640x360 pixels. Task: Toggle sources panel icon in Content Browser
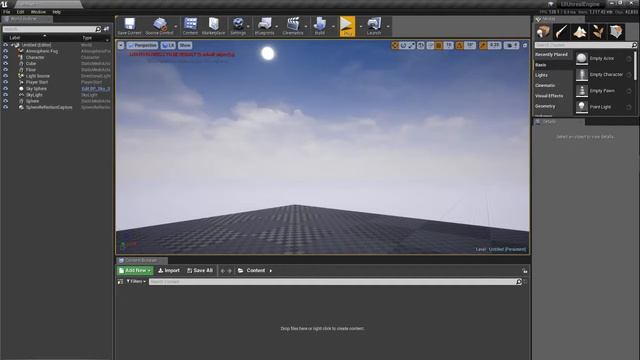(x=120, y=282)
